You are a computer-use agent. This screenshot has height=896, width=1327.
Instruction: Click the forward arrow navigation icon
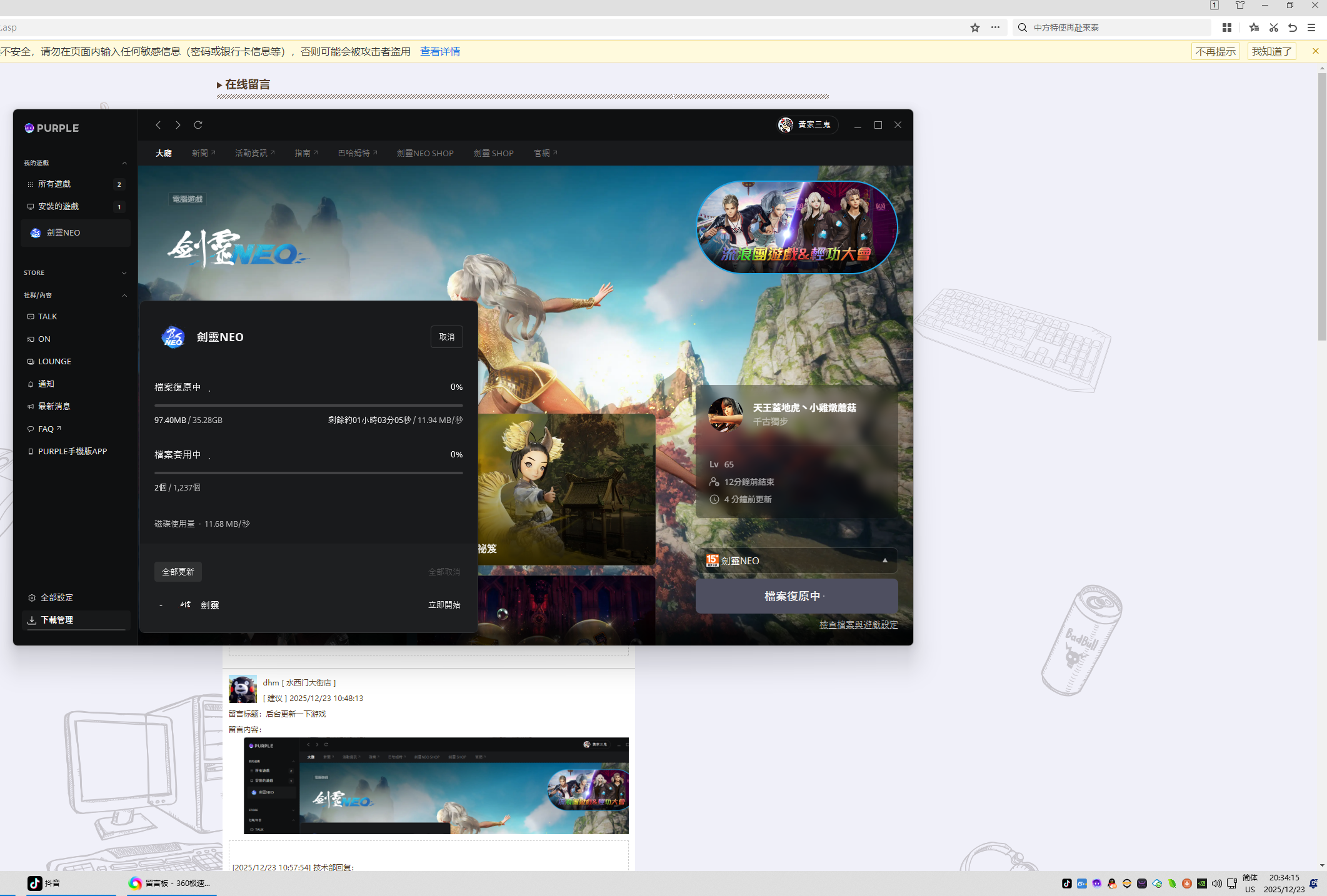(178, 125)
